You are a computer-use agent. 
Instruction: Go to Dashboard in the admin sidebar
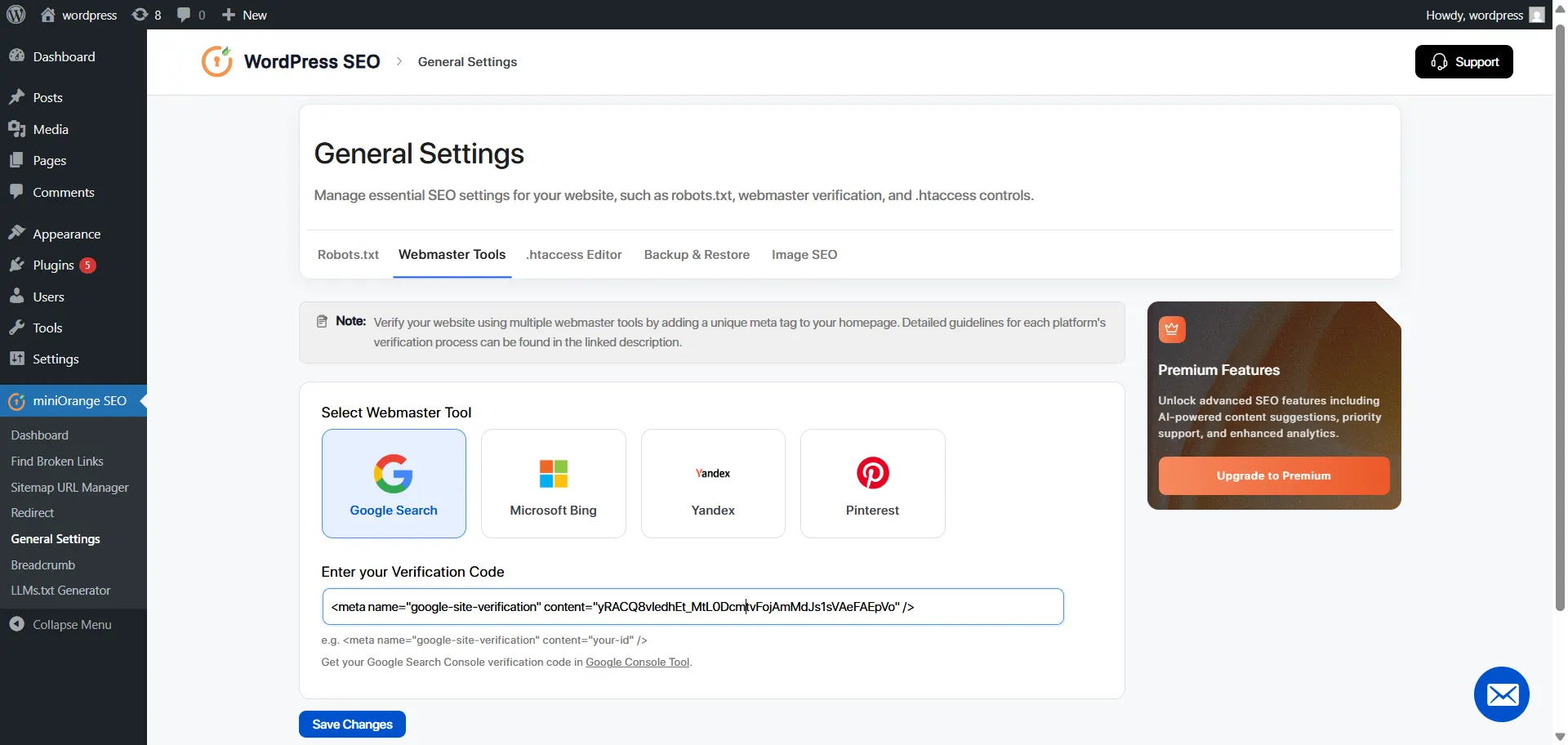(73, 56)
